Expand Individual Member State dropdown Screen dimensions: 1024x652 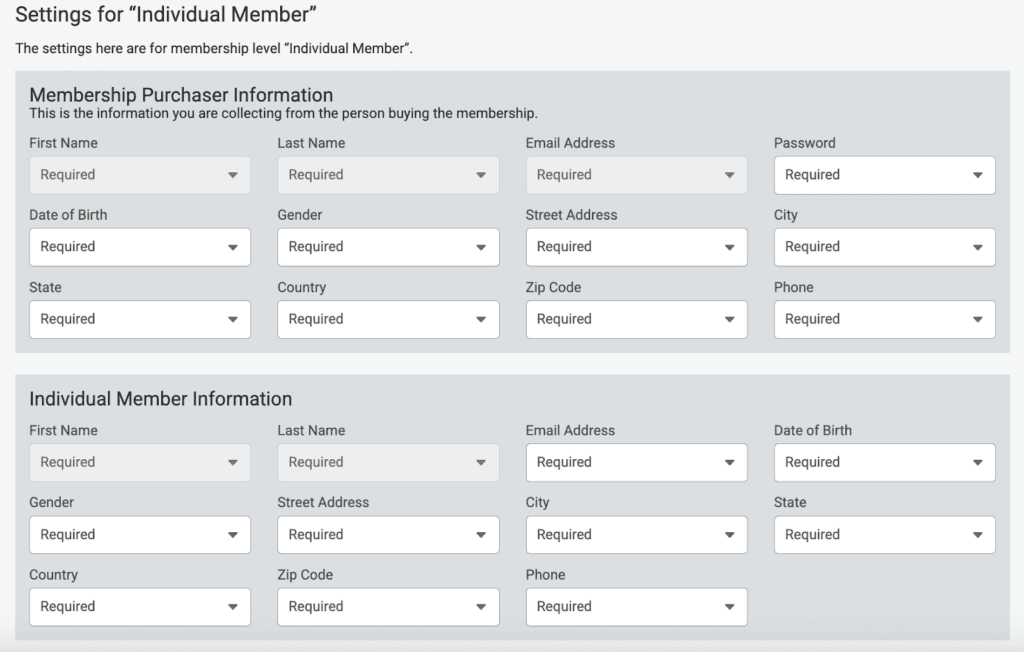pos(884,534)
